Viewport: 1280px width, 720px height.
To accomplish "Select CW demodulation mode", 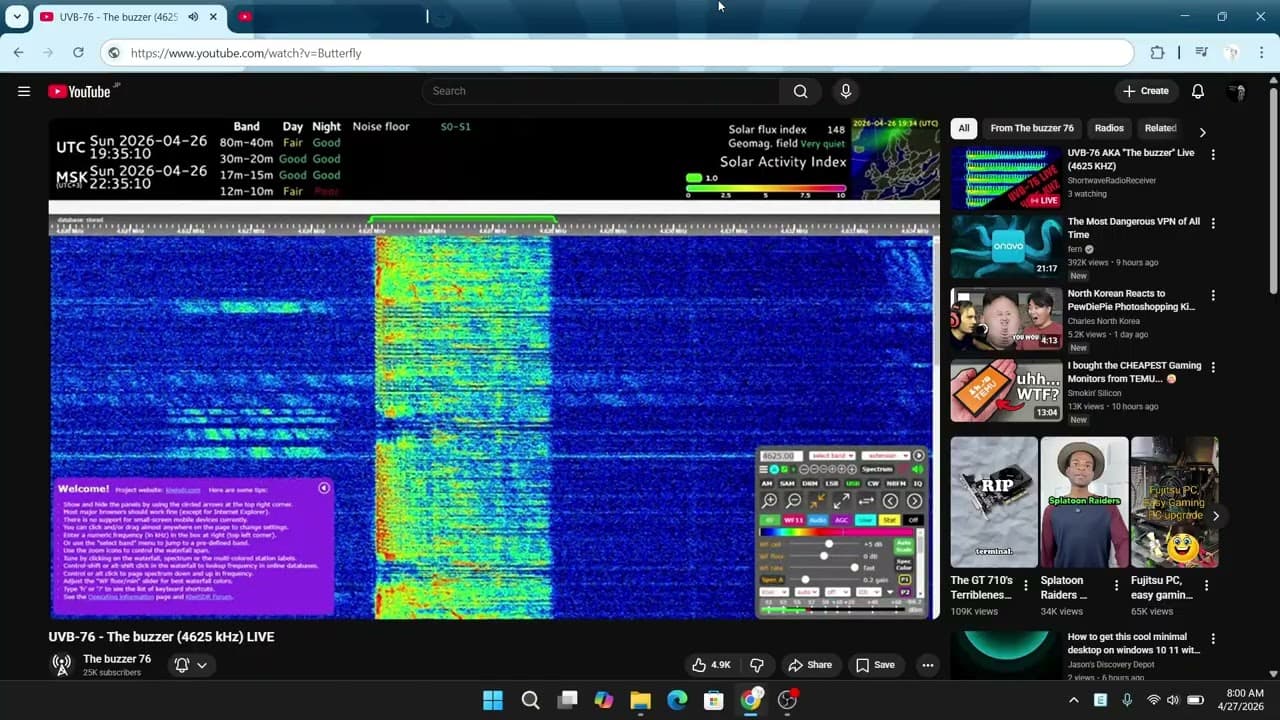I will click(x=873, y=484).
